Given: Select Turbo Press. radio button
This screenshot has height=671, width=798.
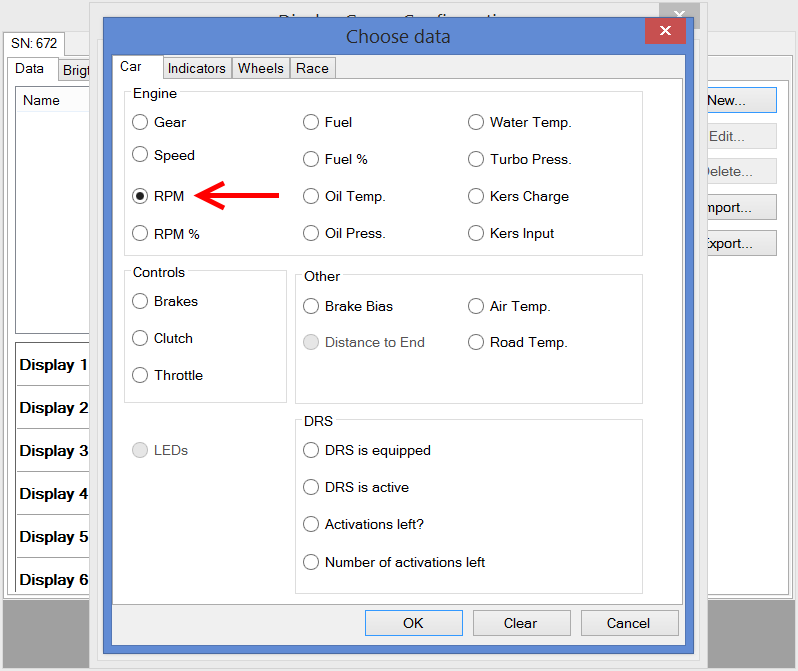Looking at the screenshot, I should pos(476,159).
